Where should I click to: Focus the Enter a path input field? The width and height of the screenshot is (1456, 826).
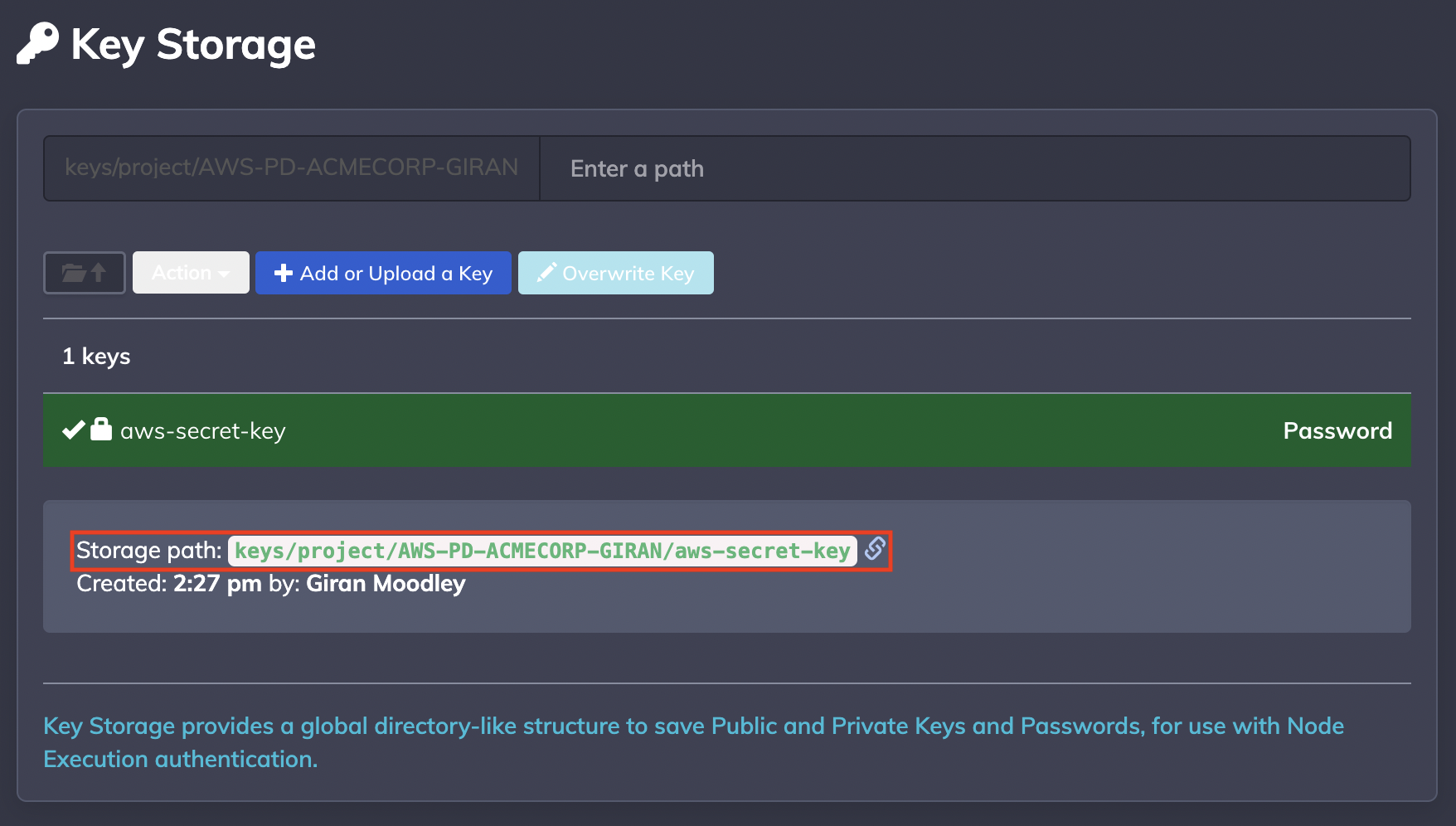pyautogui.click(x=975, y=168)
